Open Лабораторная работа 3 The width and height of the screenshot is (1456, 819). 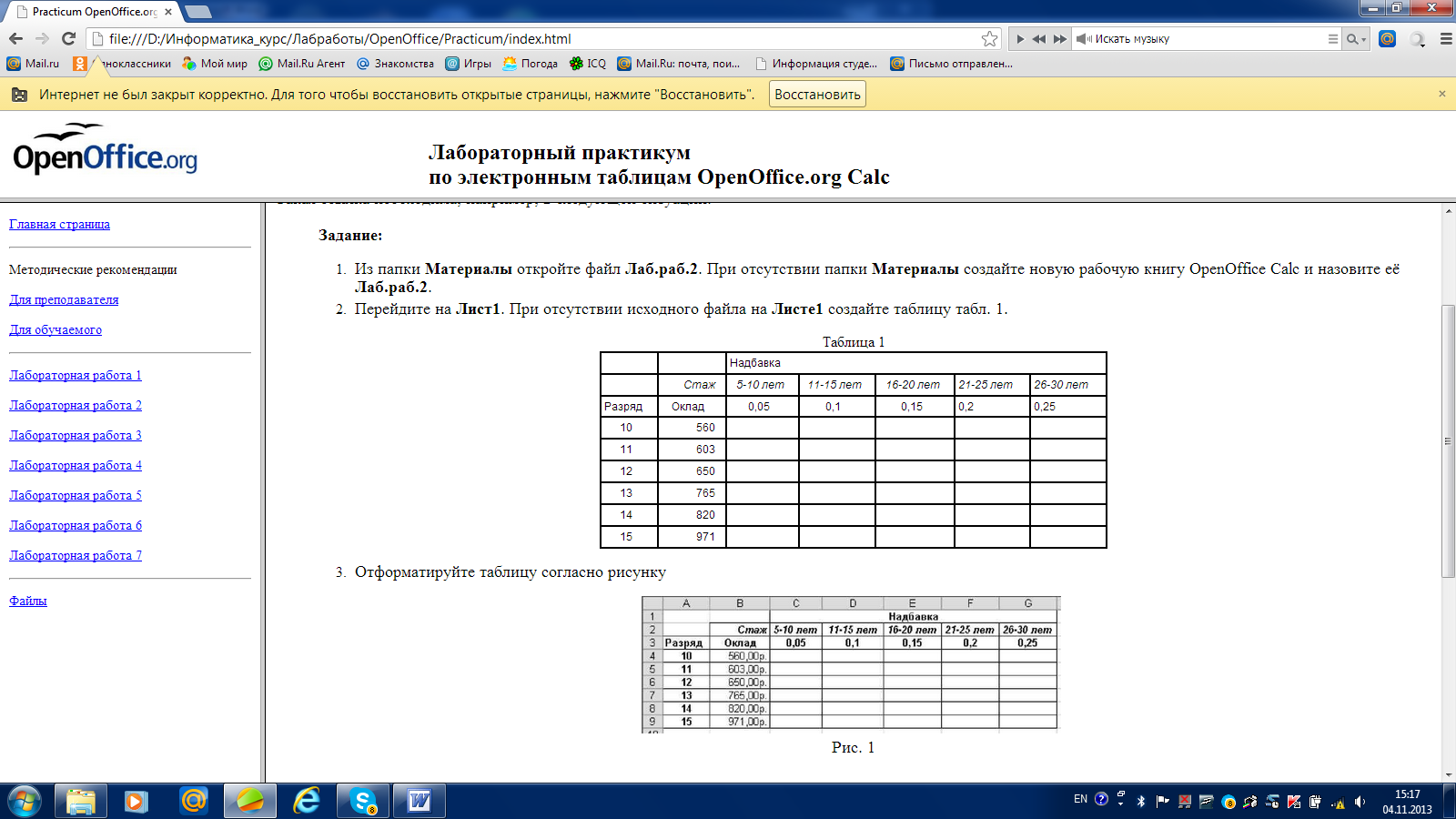[76, 435]
